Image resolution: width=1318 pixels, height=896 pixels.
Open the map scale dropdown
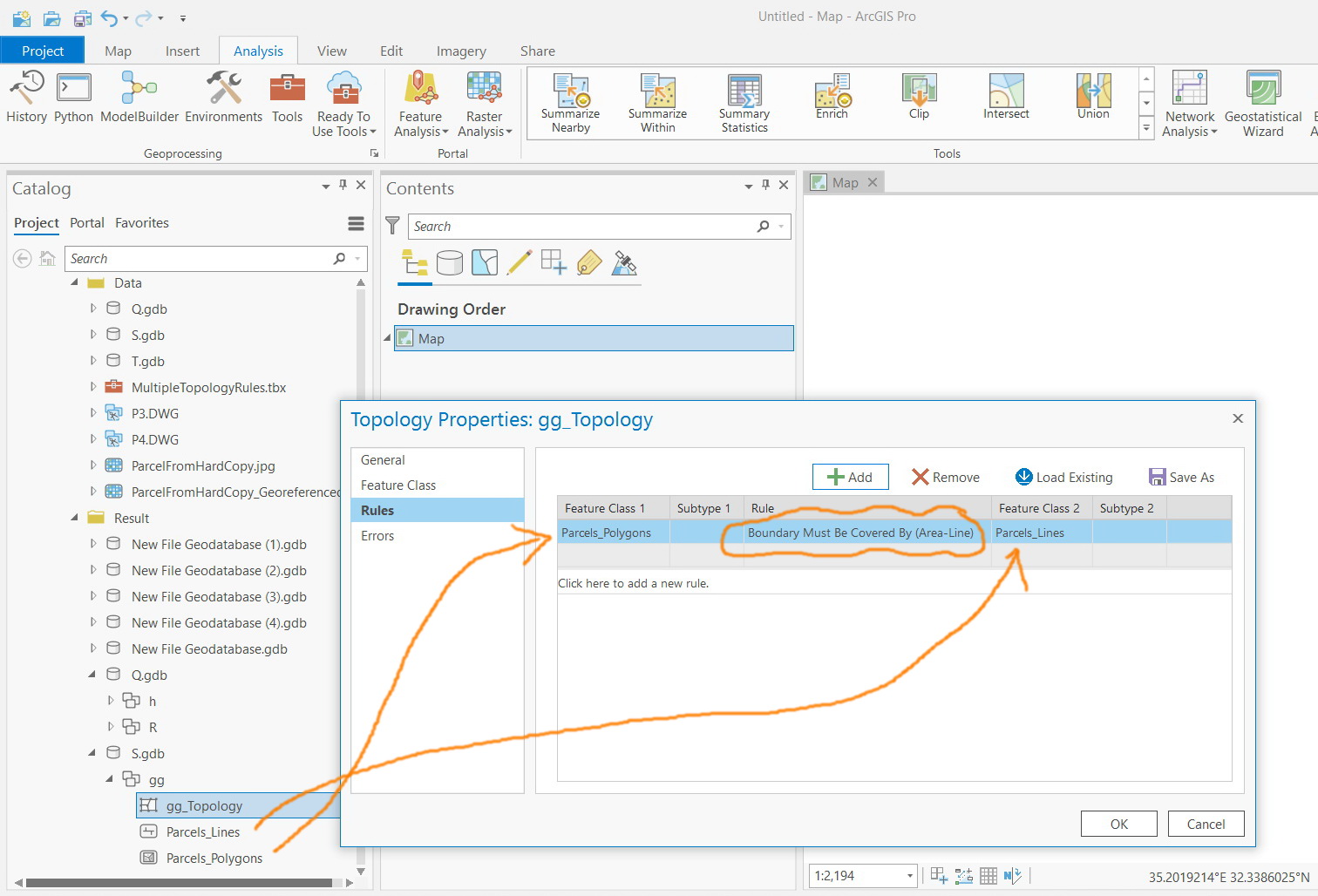tap(910, 876)
